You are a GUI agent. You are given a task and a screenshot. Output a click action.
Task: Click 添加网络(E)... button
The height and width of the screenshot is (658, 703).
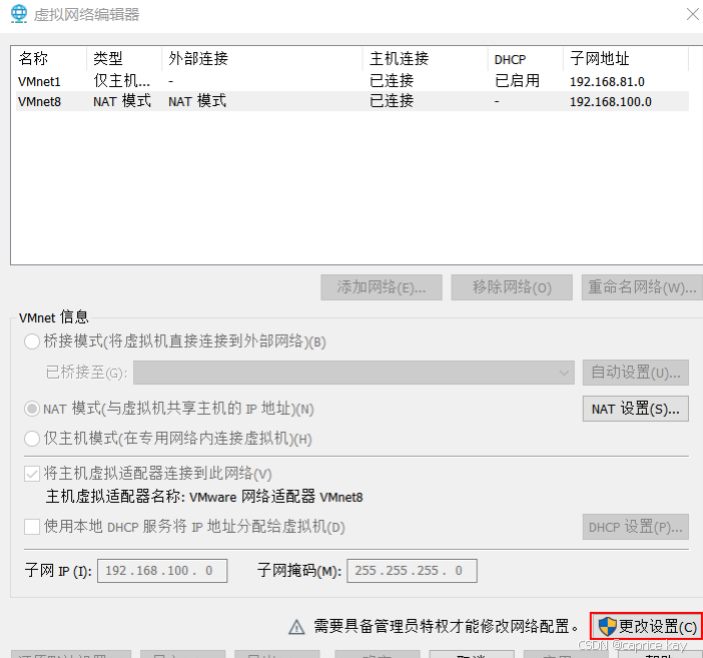tap(382, 287)
